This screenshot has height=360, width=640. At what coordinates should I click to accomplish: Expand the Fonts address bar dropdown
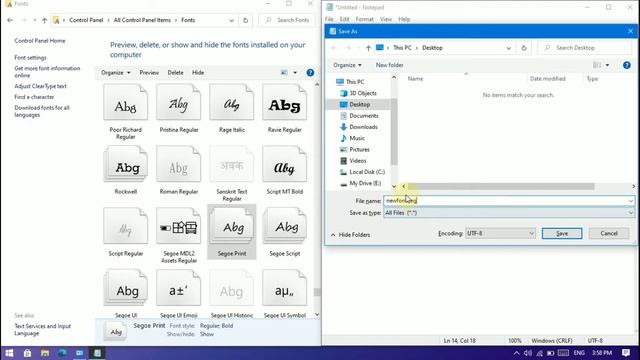pyautogui.click(x=231, y=20)
